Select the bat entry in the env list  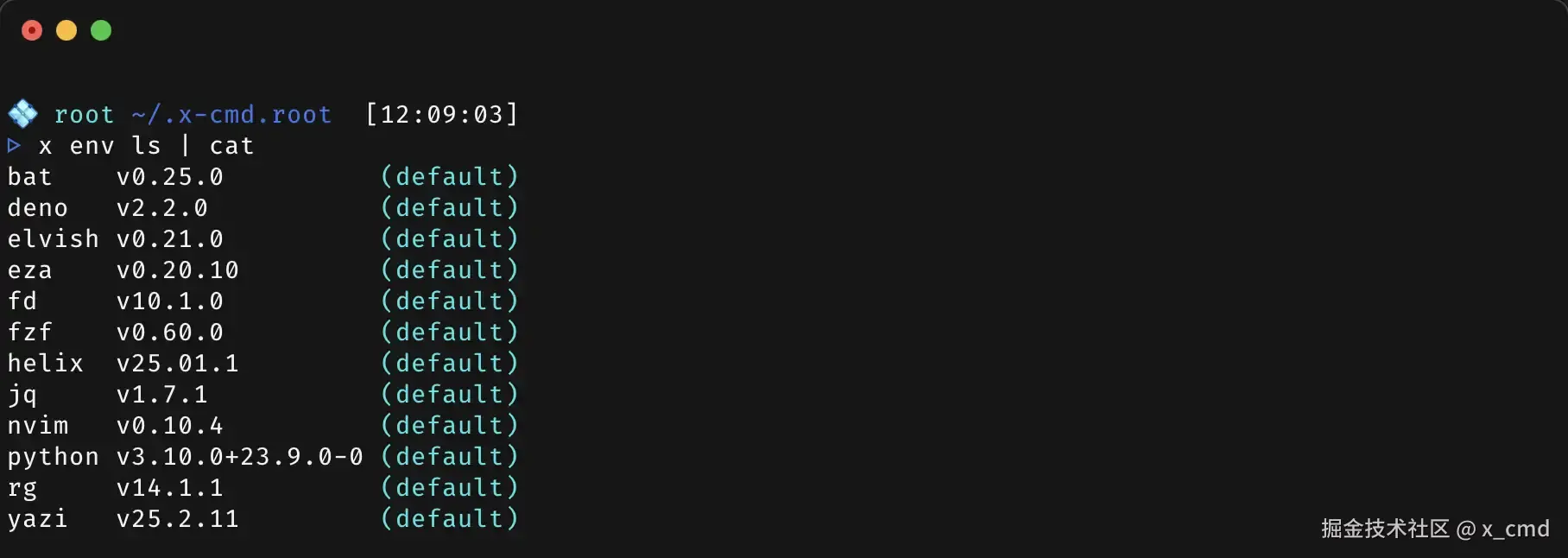pos(29,176)
